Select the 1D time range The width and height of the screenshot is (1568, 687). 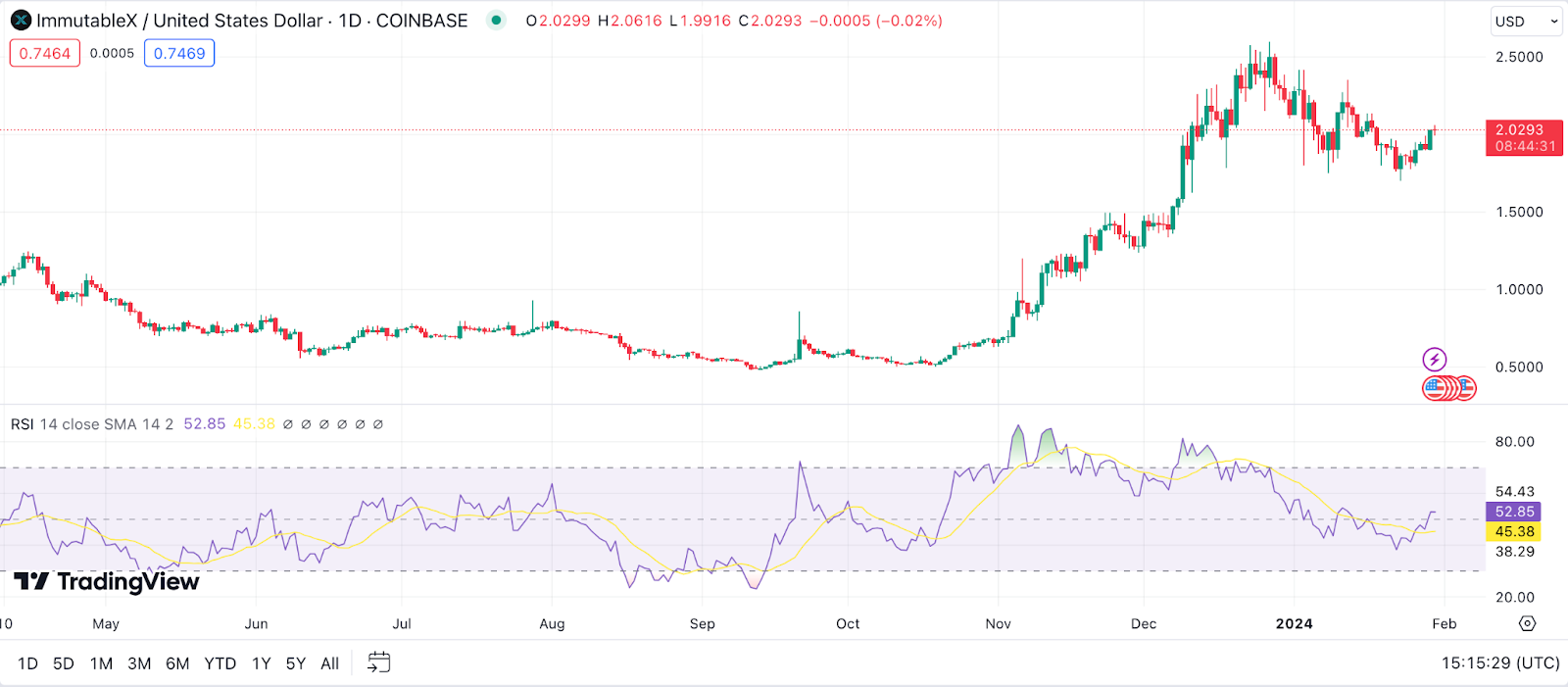click(x=27, y=663)
